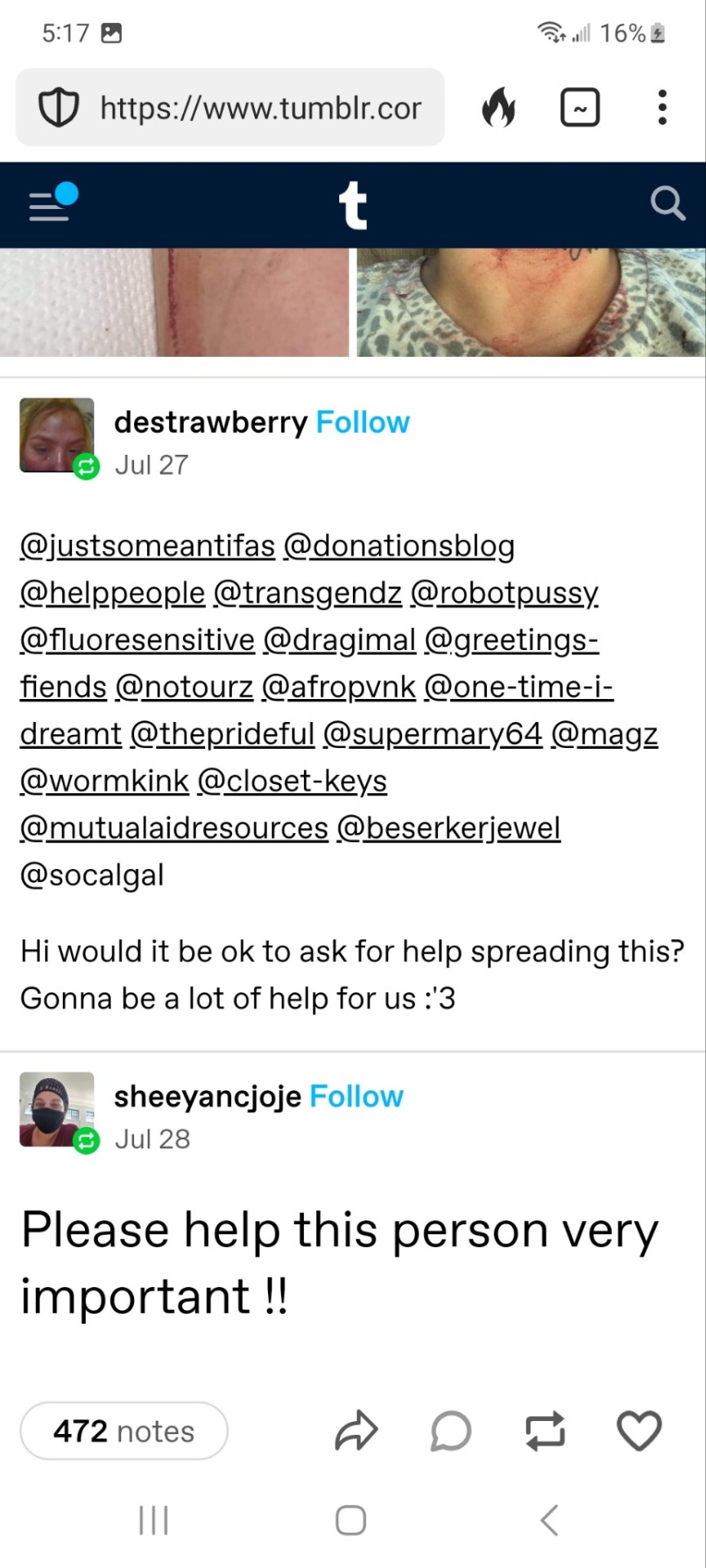Reblog this post

click(545, 1431)
